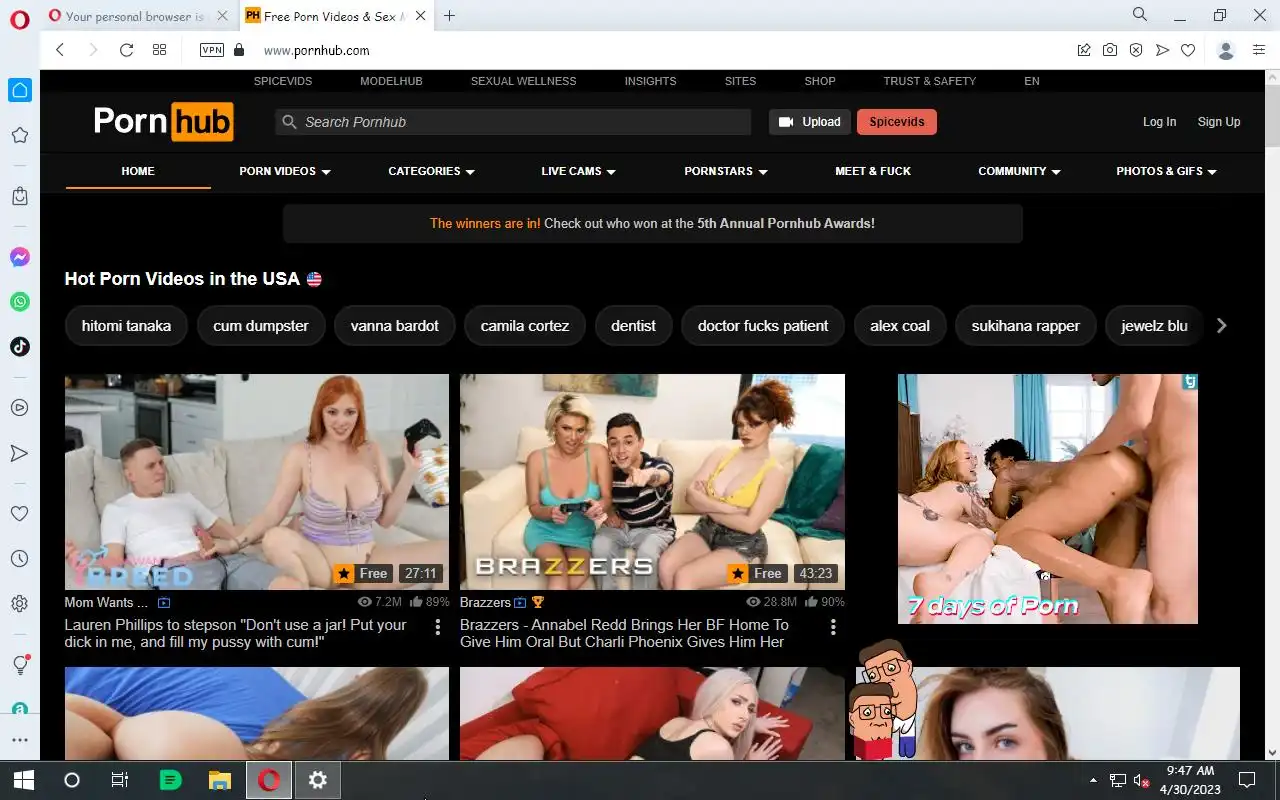Viewport: 1280px width, 800px height.
Task: Switch to 'Your personal browser' tab
Action: point(134,16)
